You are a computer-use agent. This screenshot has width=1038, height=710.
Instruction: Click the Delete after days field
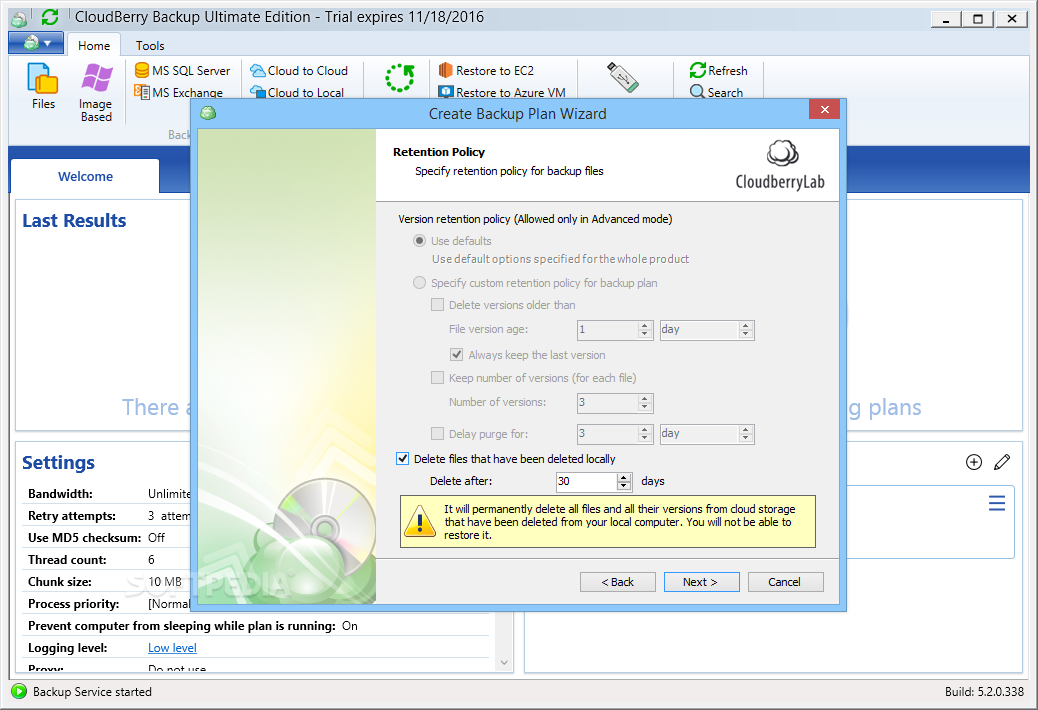pos(587,482)
